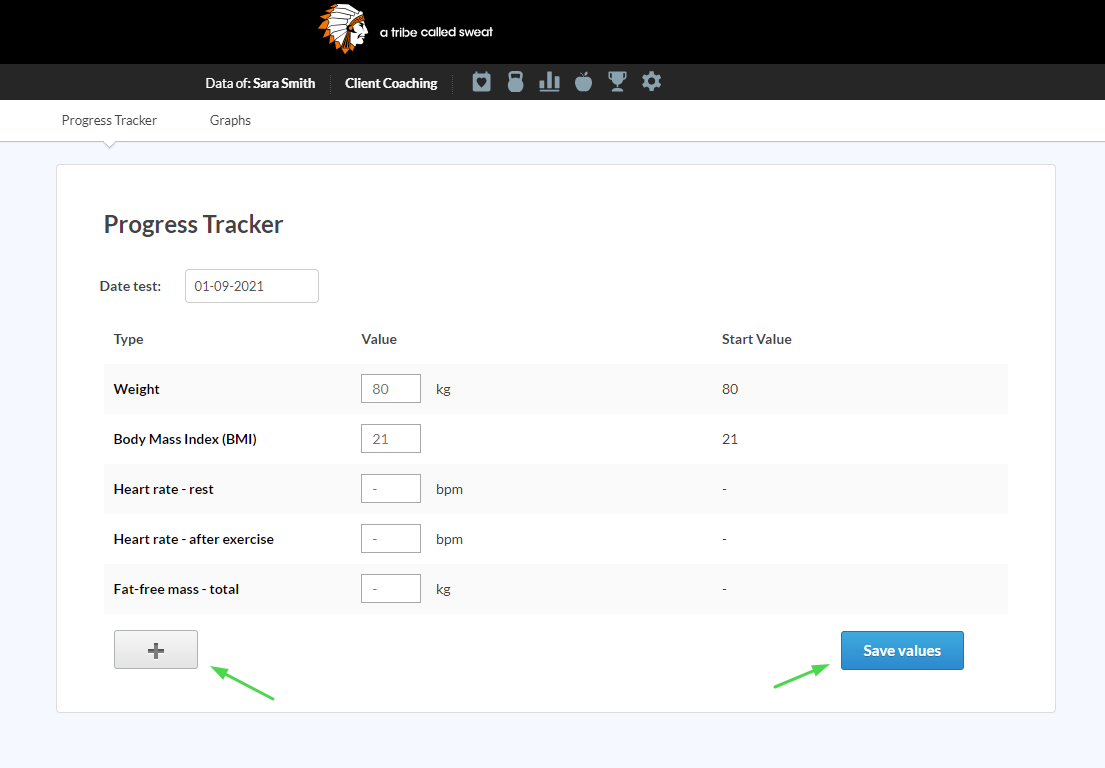Click the BMI value field showing 21
The height and width of the screenshot is (768, 1105).
tap(390, 438)
